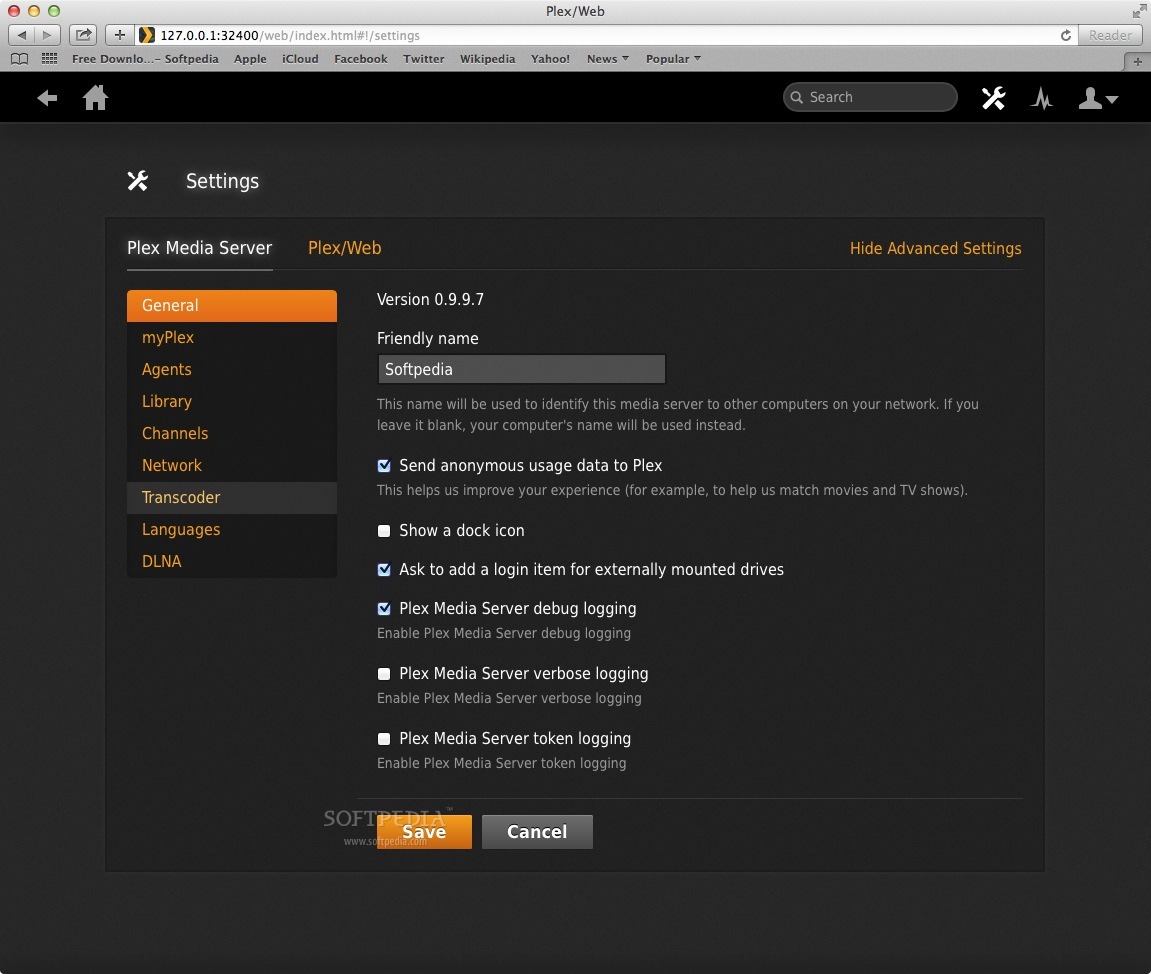Select Agents in settings sidebar
Screen dimensions: 1151x974
click(x=232, y=369)
